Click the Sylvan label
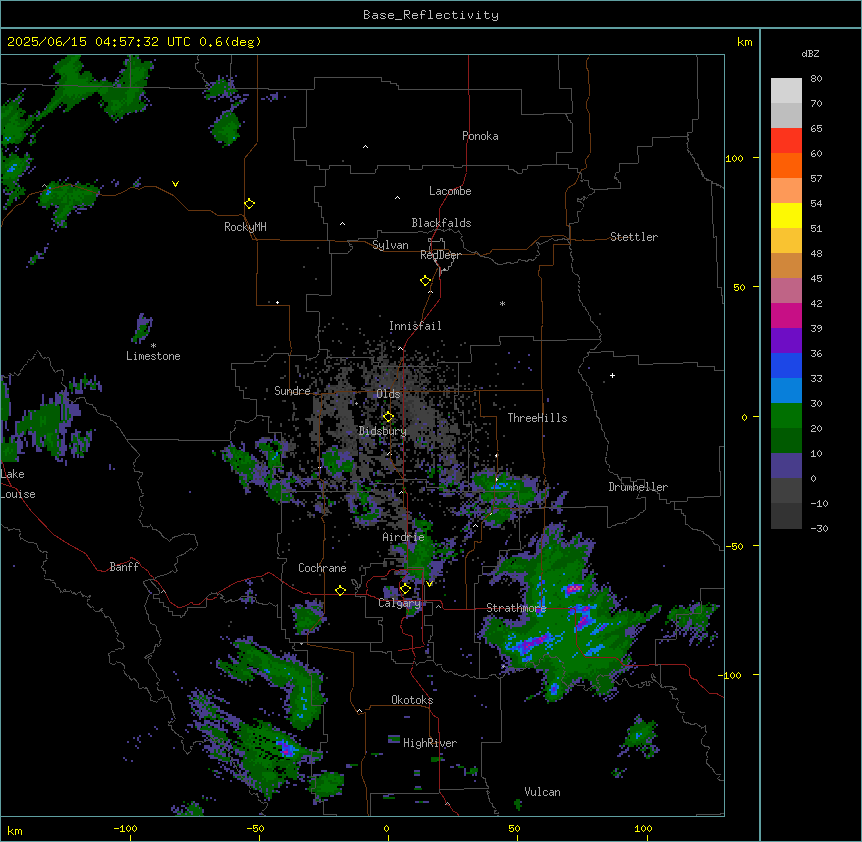862x842 pixels. click(390, 245)
